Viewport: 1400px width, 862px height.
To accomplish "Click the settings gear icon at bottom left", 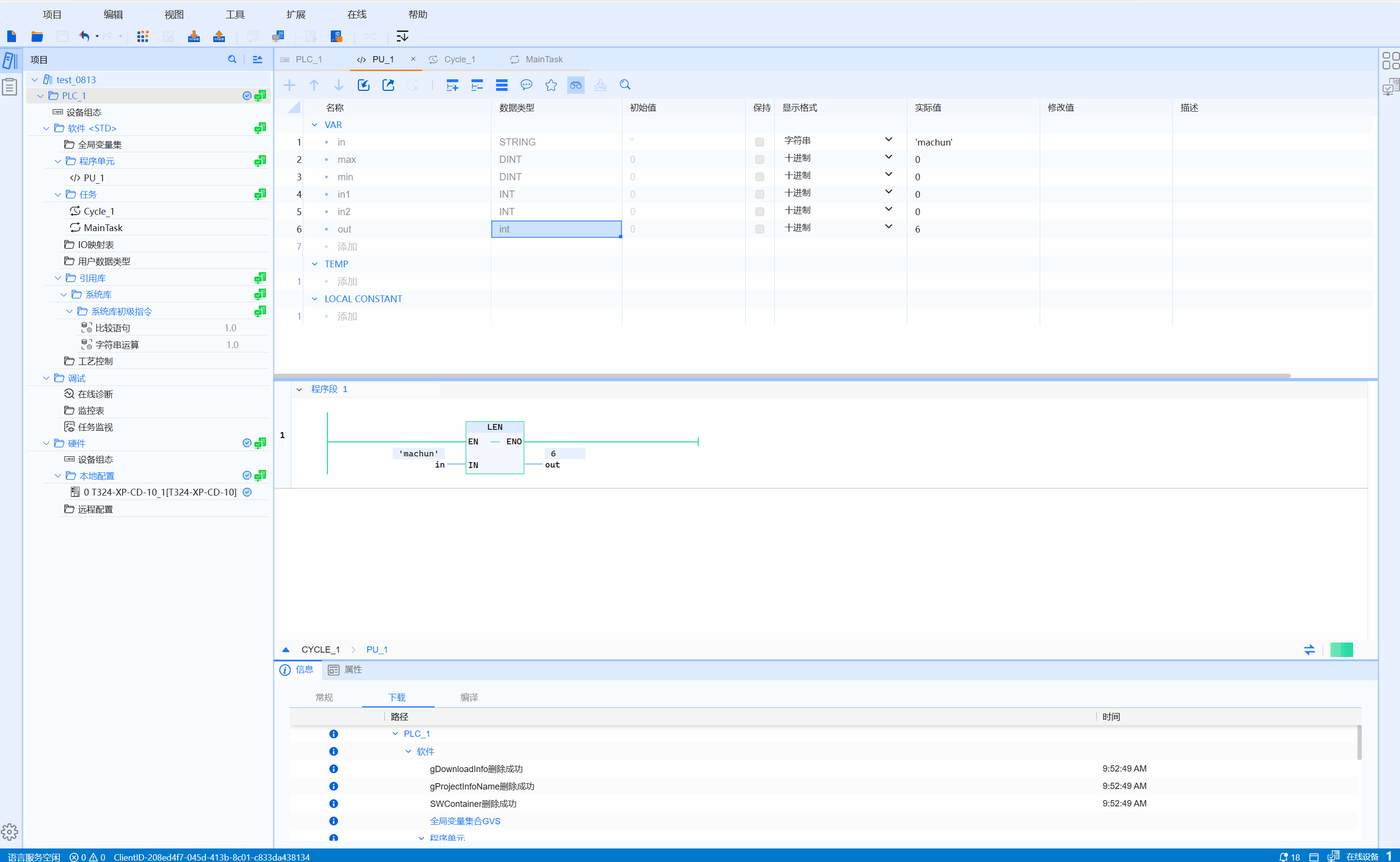I will [x=10, y=832].
